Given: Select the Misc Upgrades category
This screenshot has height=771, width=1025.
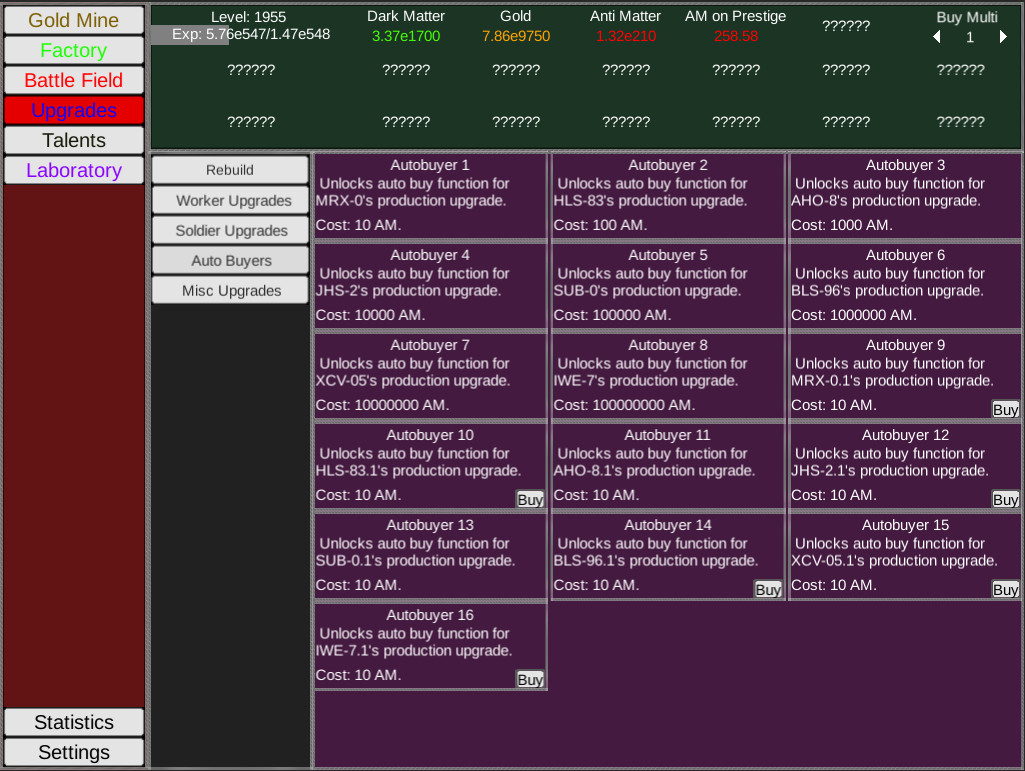Looking at the screenshot, I should 230,290.
